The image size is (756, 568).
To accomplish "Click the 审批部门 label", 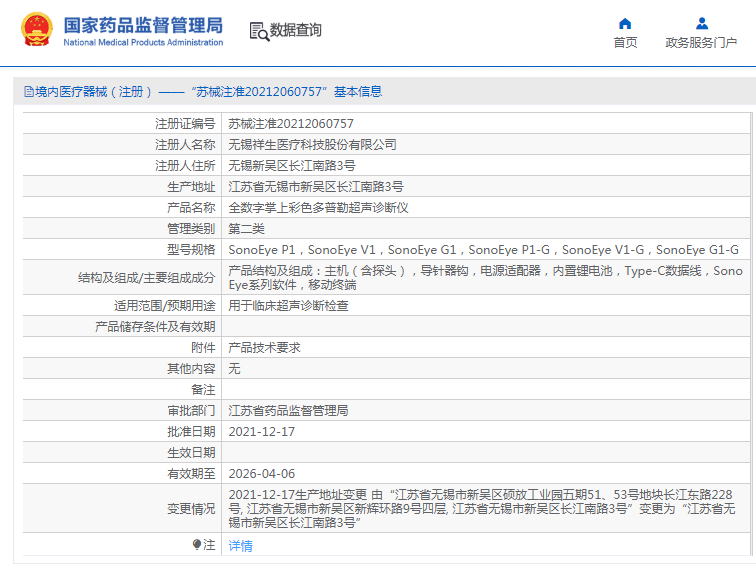I will (191, 411).
